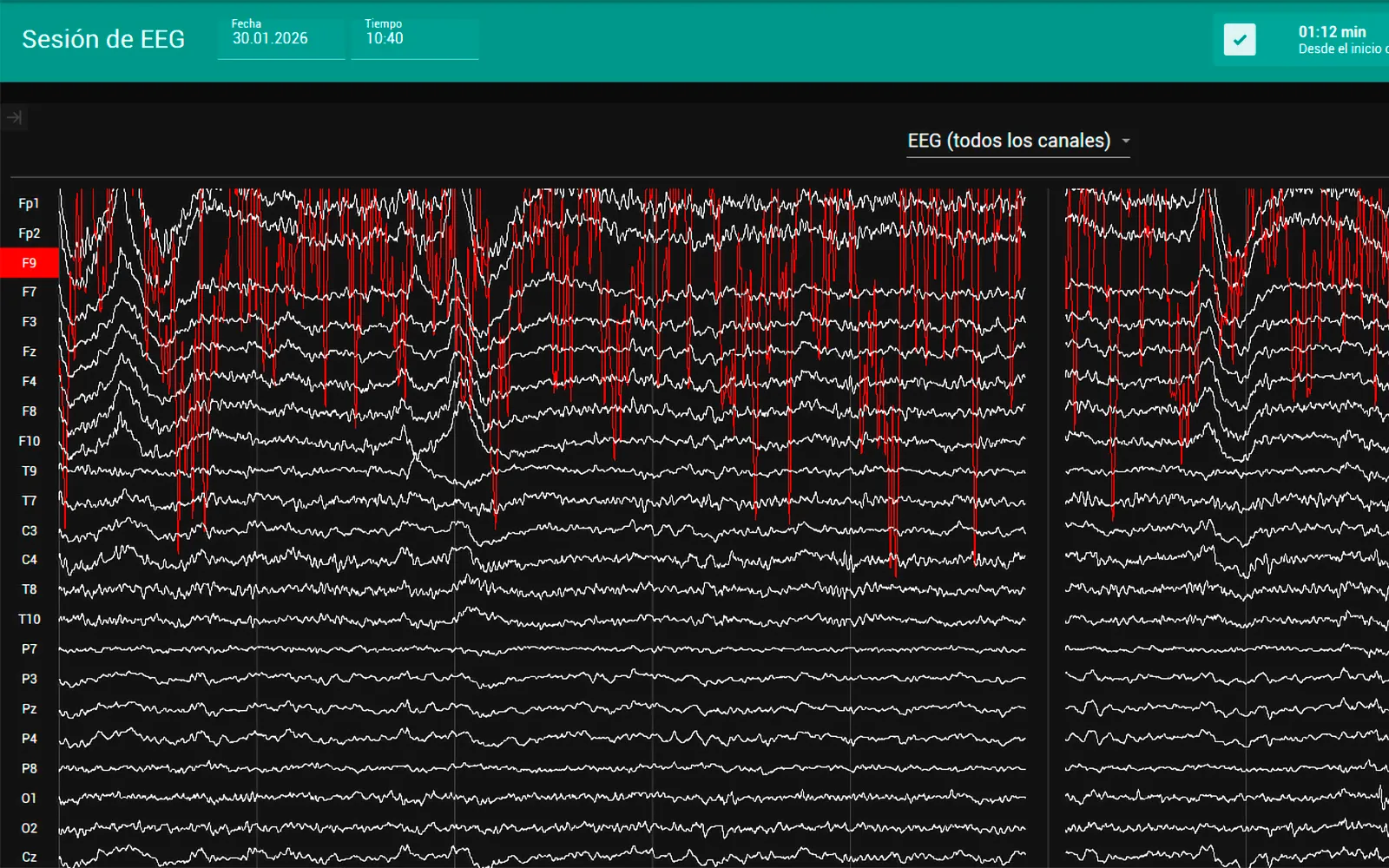Viewport: 1389px width, 868px height.
Task: Select the F7 channel label
Action: pos(30,293)
